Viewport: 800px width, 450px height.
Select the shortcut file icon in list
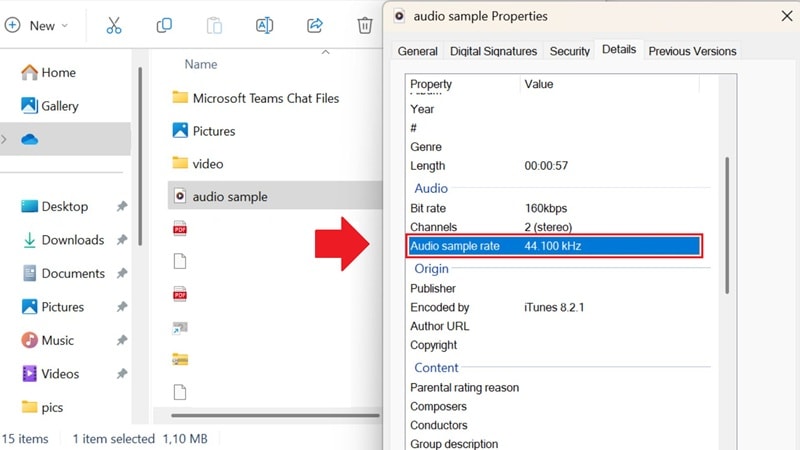tap(180, 328)
